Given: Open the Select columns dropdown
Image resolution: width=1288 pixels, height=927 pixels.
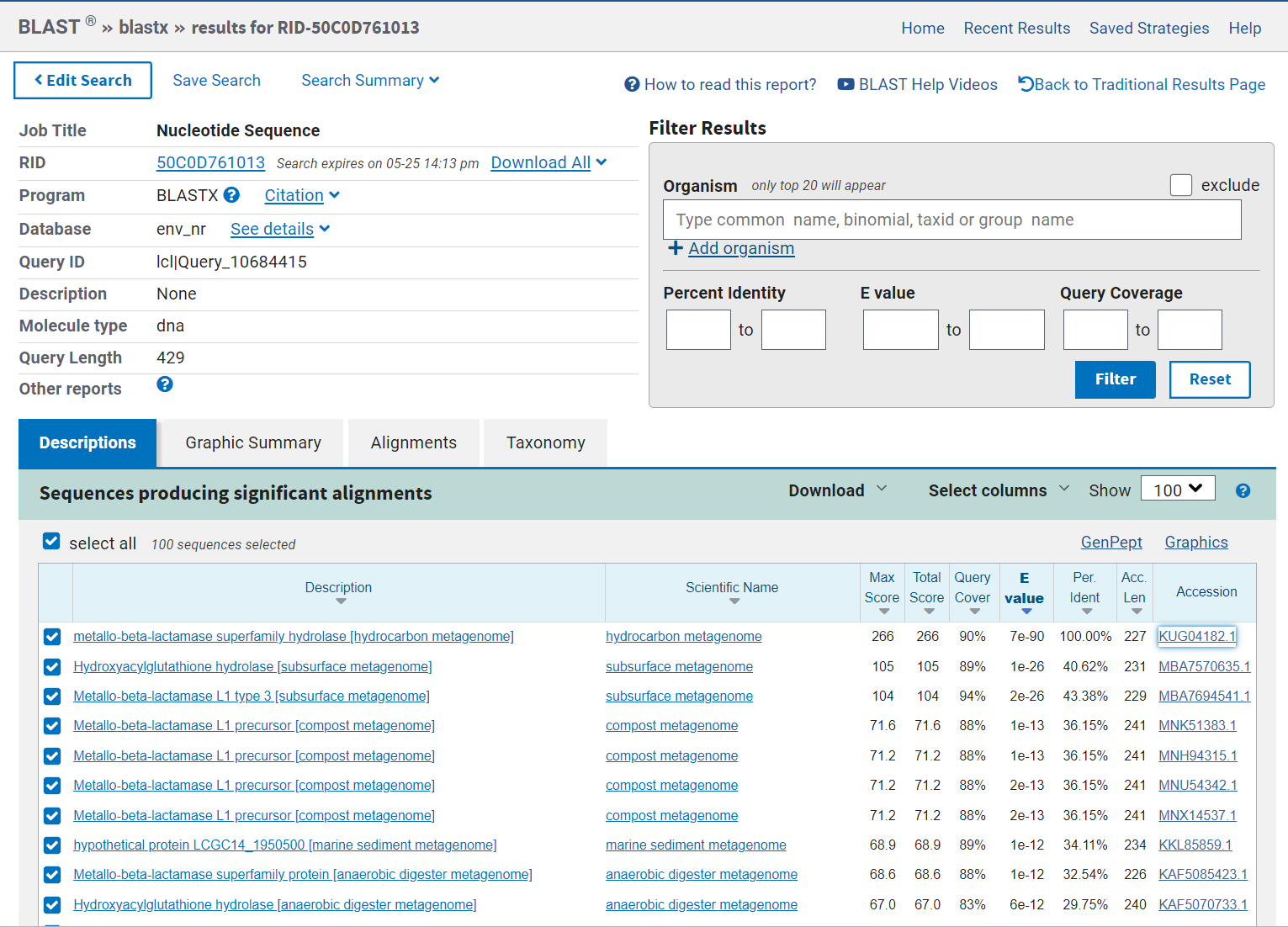Looking at the screenshot, I should [x=999, y=490].
